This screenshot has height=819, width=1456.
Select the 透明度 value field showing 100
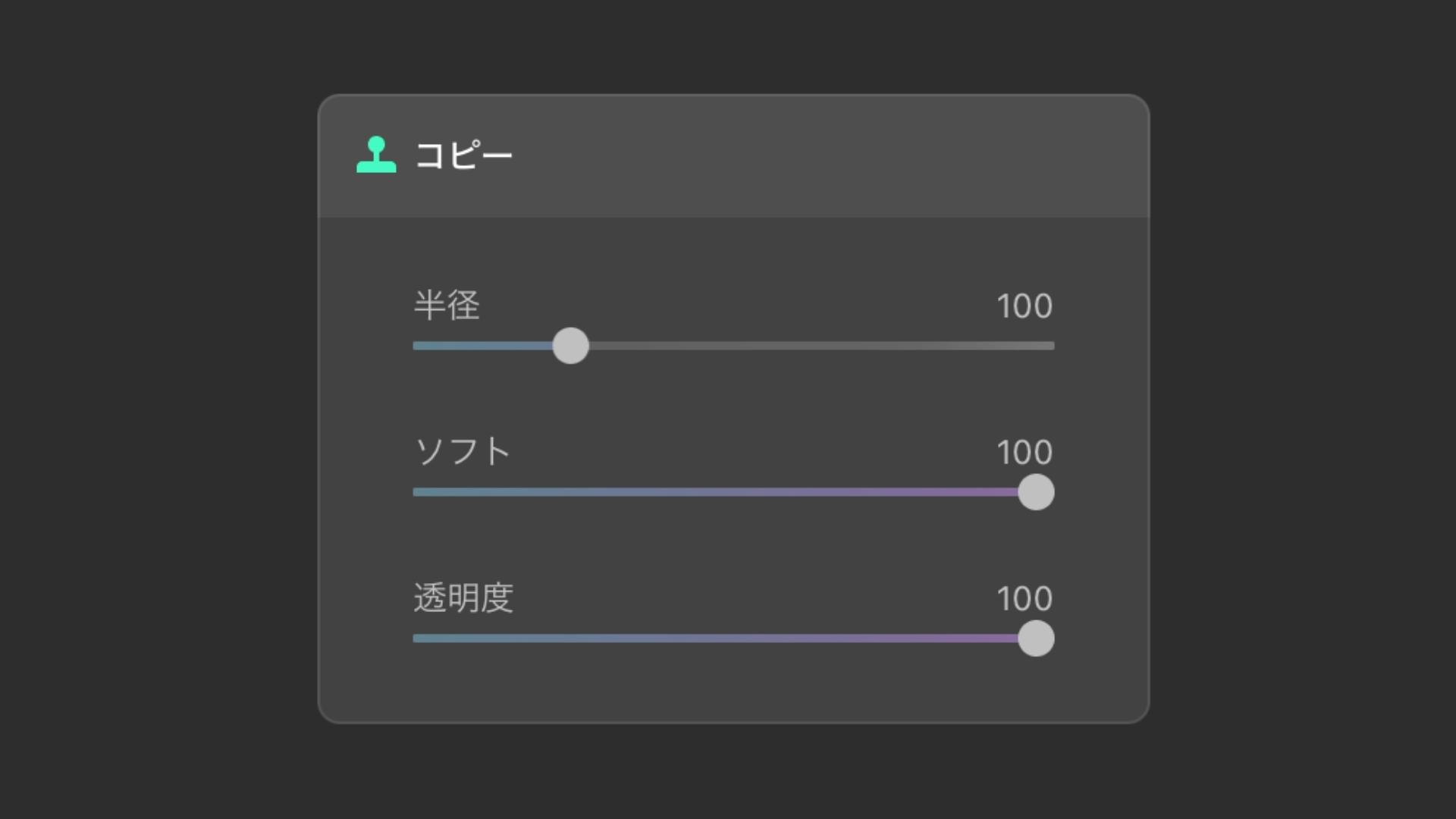coord(1024,599)
